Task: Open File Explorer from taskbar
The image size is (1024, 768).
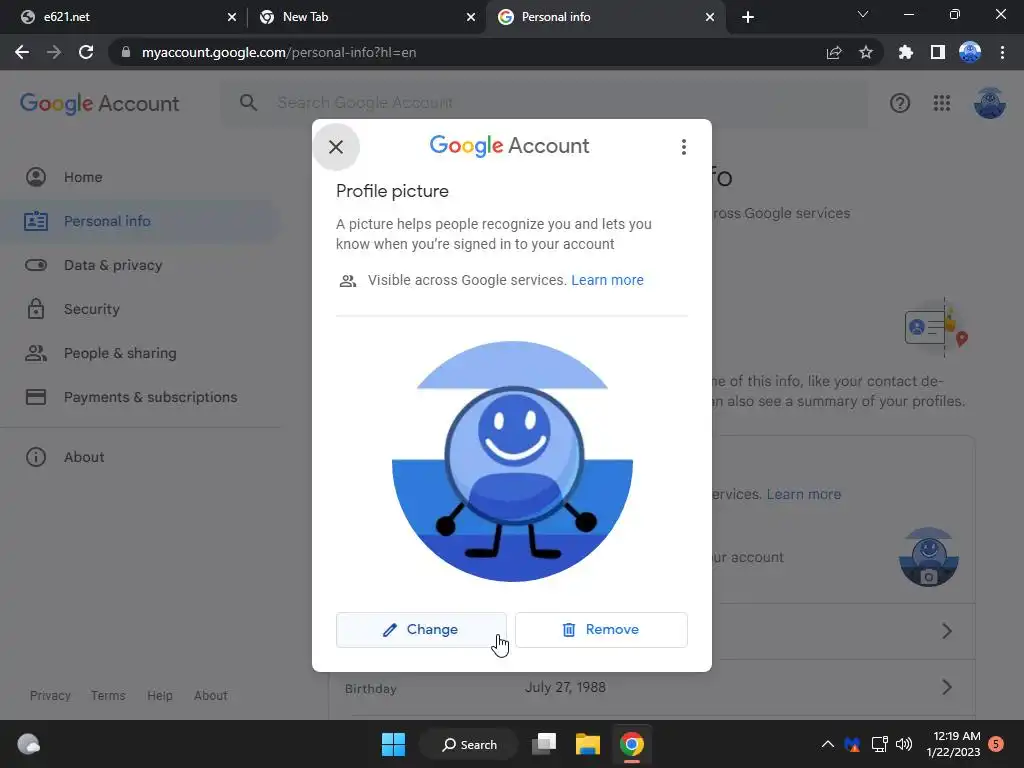Action: [588, 744]
